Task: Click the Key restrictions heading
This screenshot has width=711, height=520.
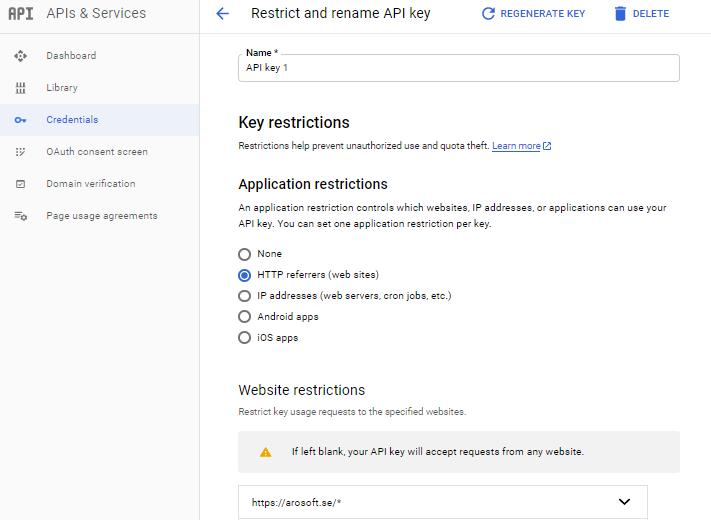Action: click(294, 122)
